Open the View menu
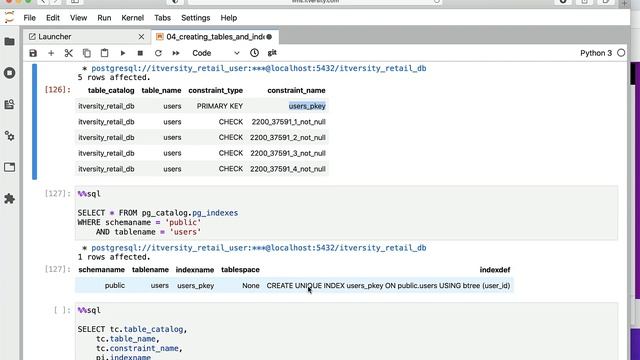The width and height of the screenshot is (640, 360). (78, 18)
